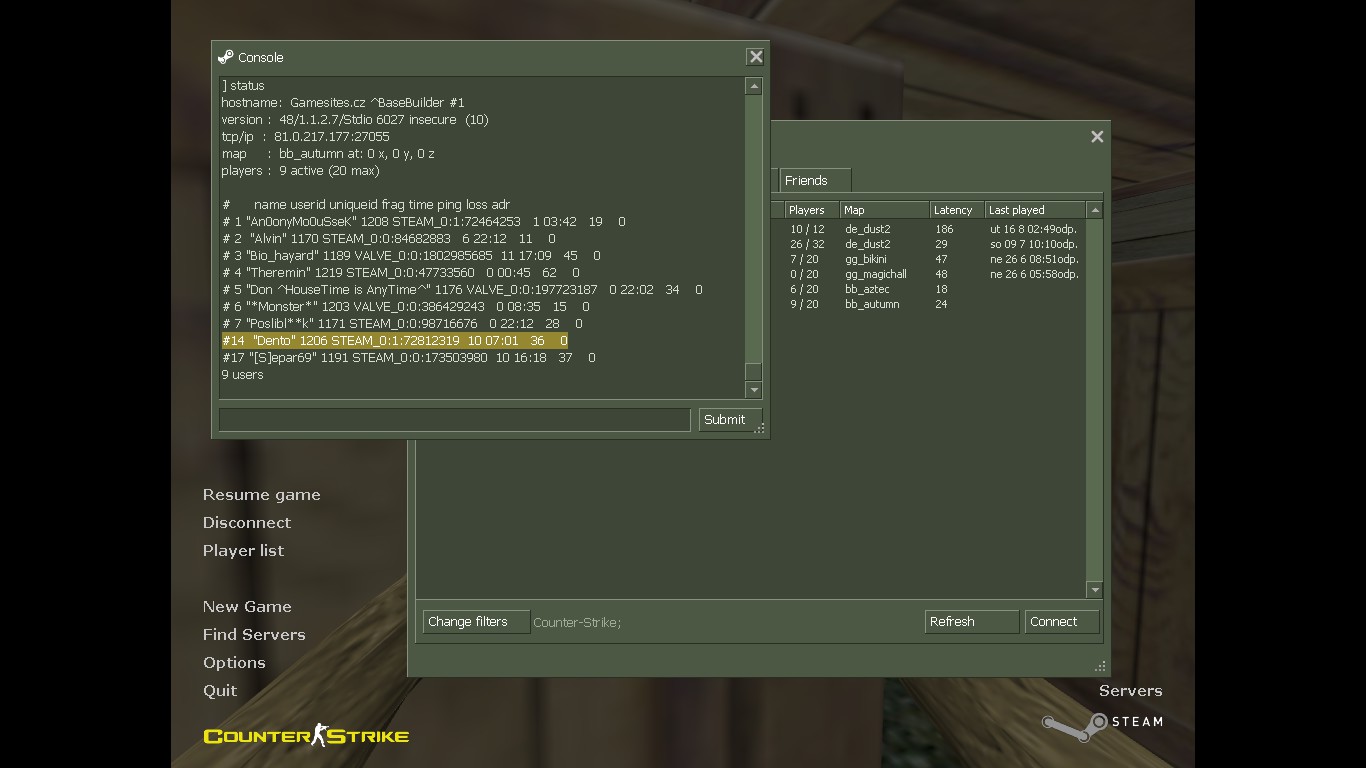Click the "An0onyMo0uSseK" player line in console
Viewport: 1366px width, 768px height.
coord(423,222)
